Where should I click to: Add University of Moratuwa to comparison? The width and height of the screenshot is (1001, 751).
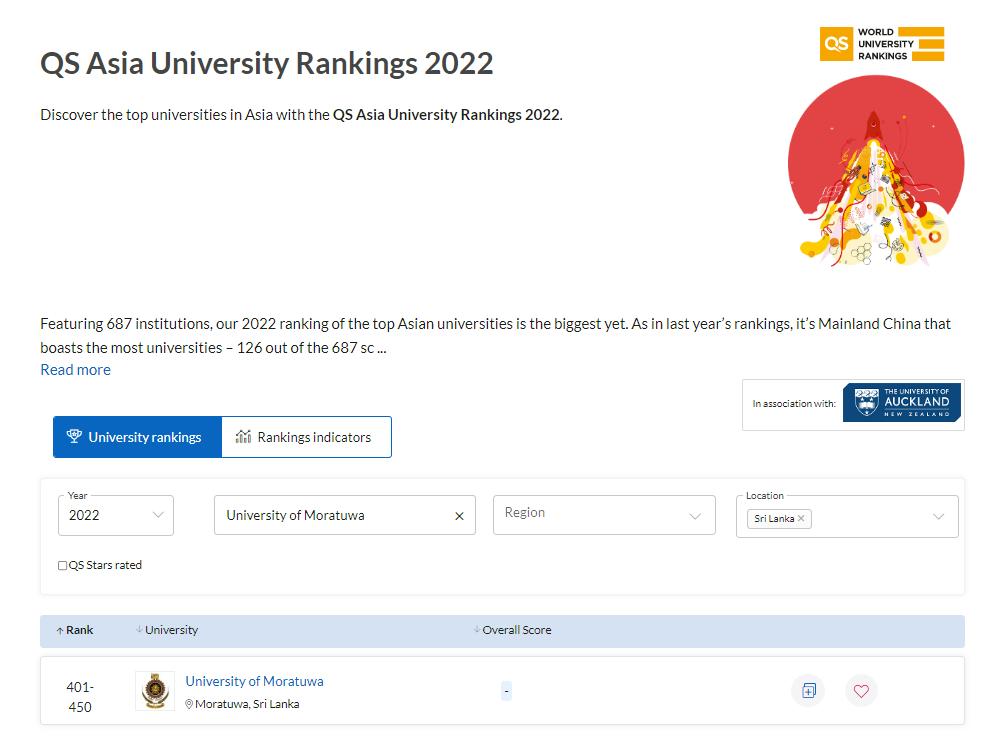[x=808, y=690]
